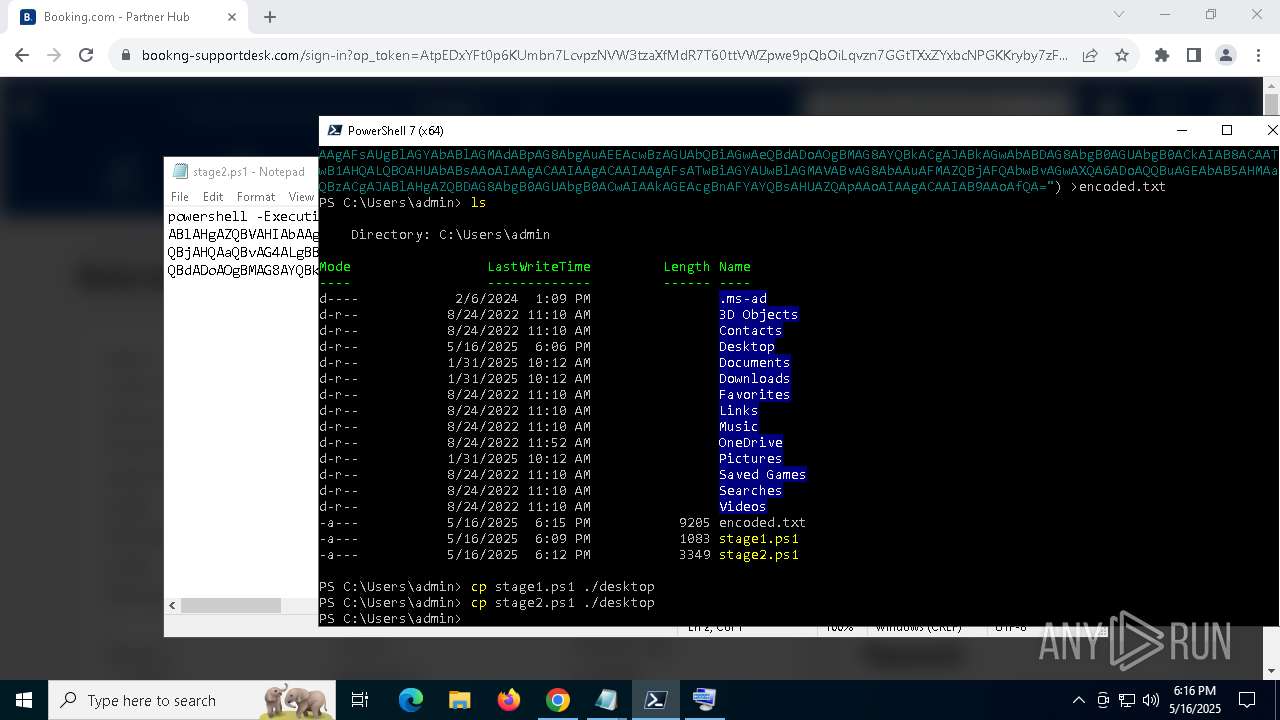Switch to Chrome from taskbar
Viewport: 1280px width, 720px height.
[558, 700]
